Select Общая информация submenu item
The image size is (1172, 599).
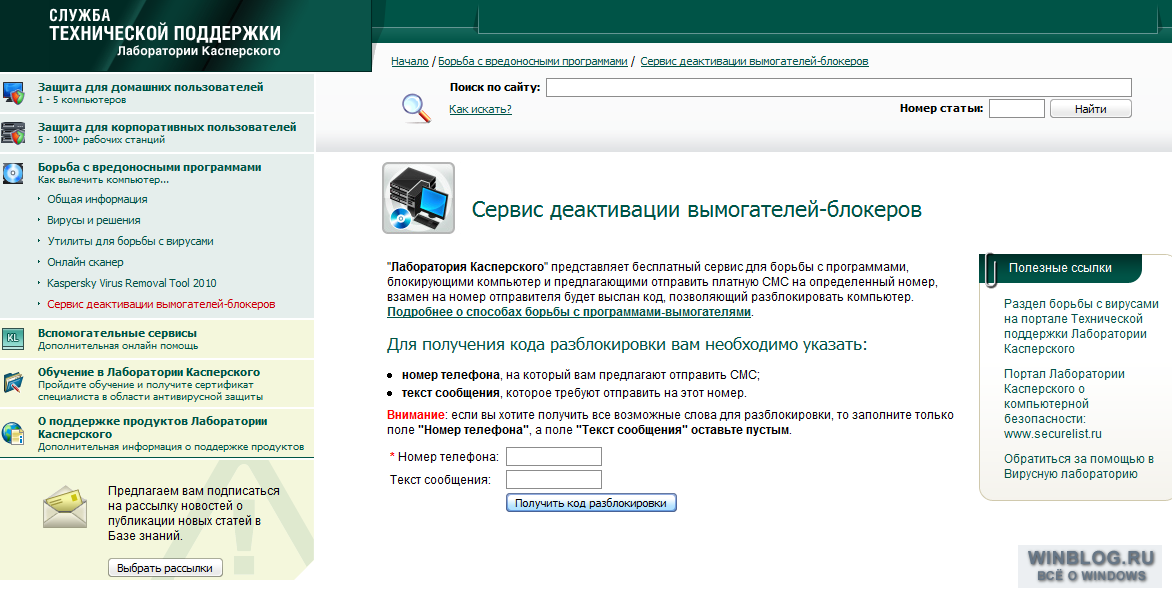pyautogui.click(x=97, y=199)
